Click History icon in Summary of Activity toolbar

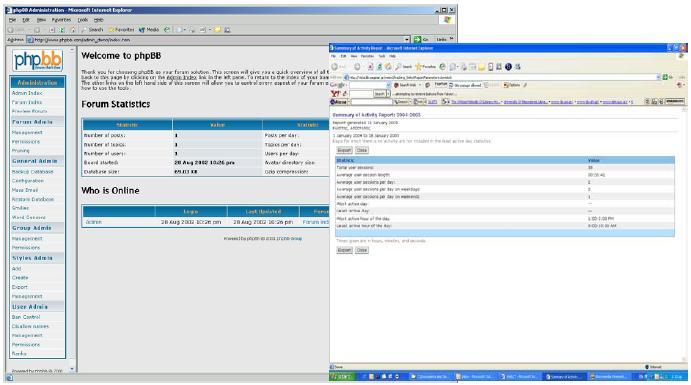(442, 67)
